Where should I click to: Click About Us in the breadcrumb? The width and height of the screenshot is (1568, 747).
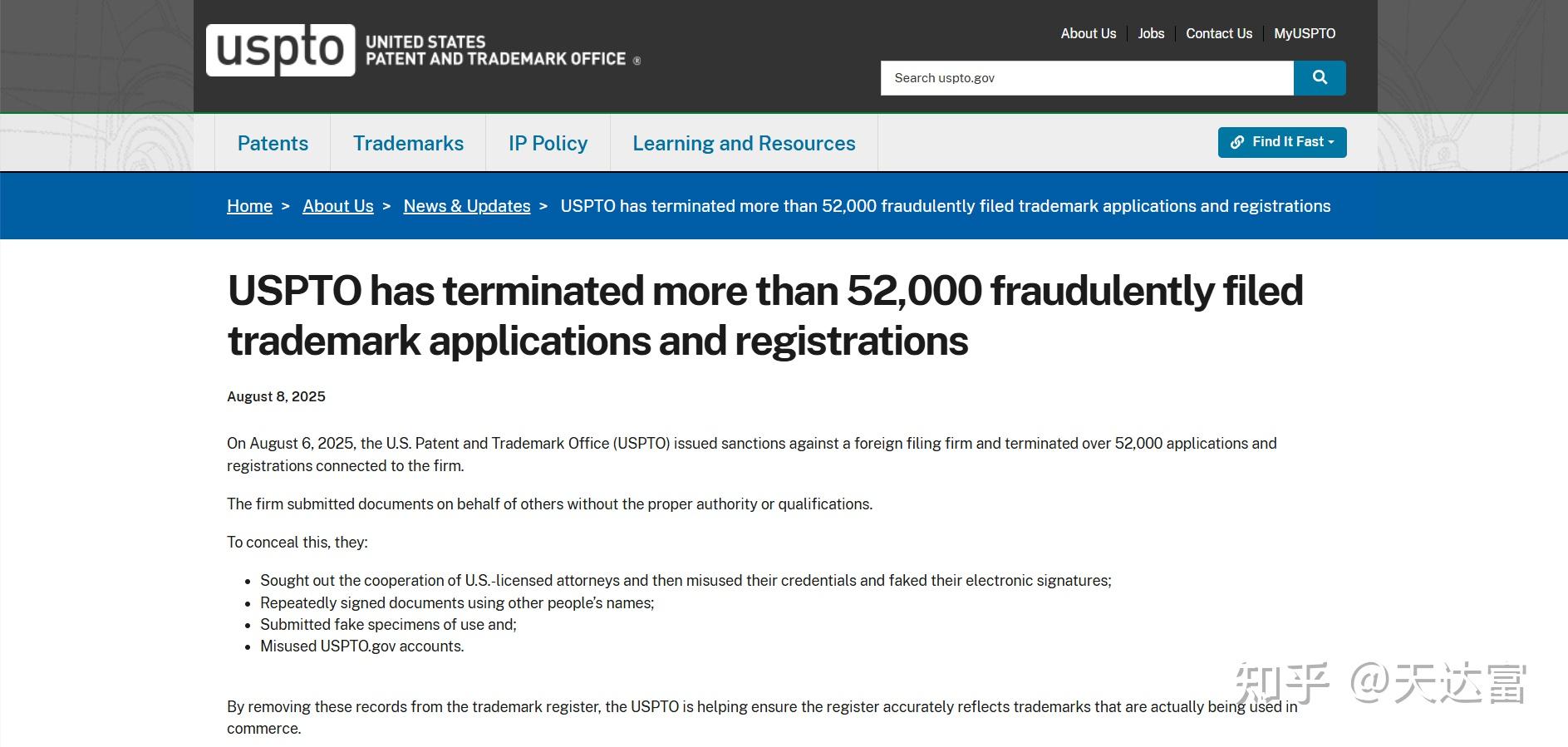338,206
